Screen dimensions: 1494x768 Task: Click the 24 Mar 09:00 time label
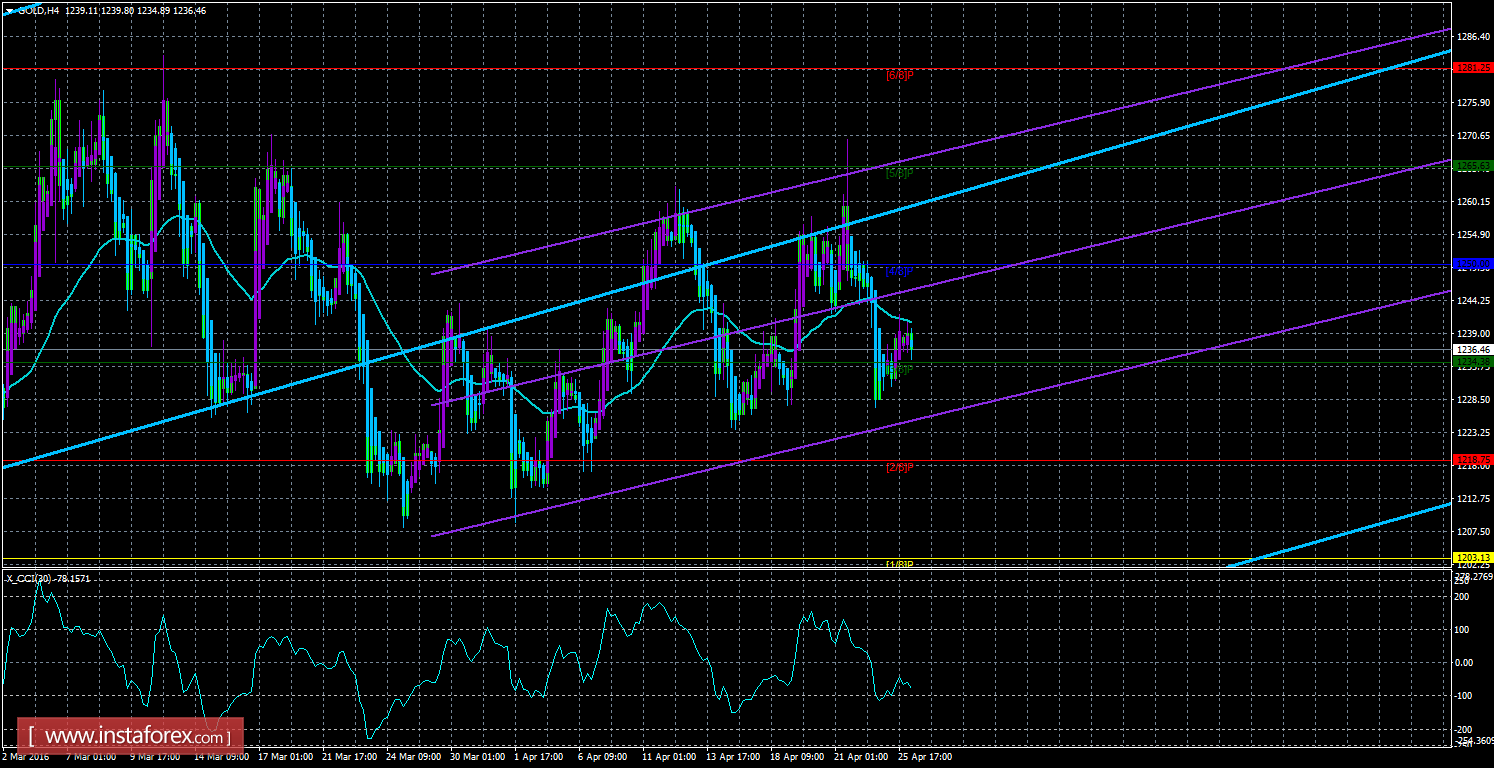coord(415,758)
